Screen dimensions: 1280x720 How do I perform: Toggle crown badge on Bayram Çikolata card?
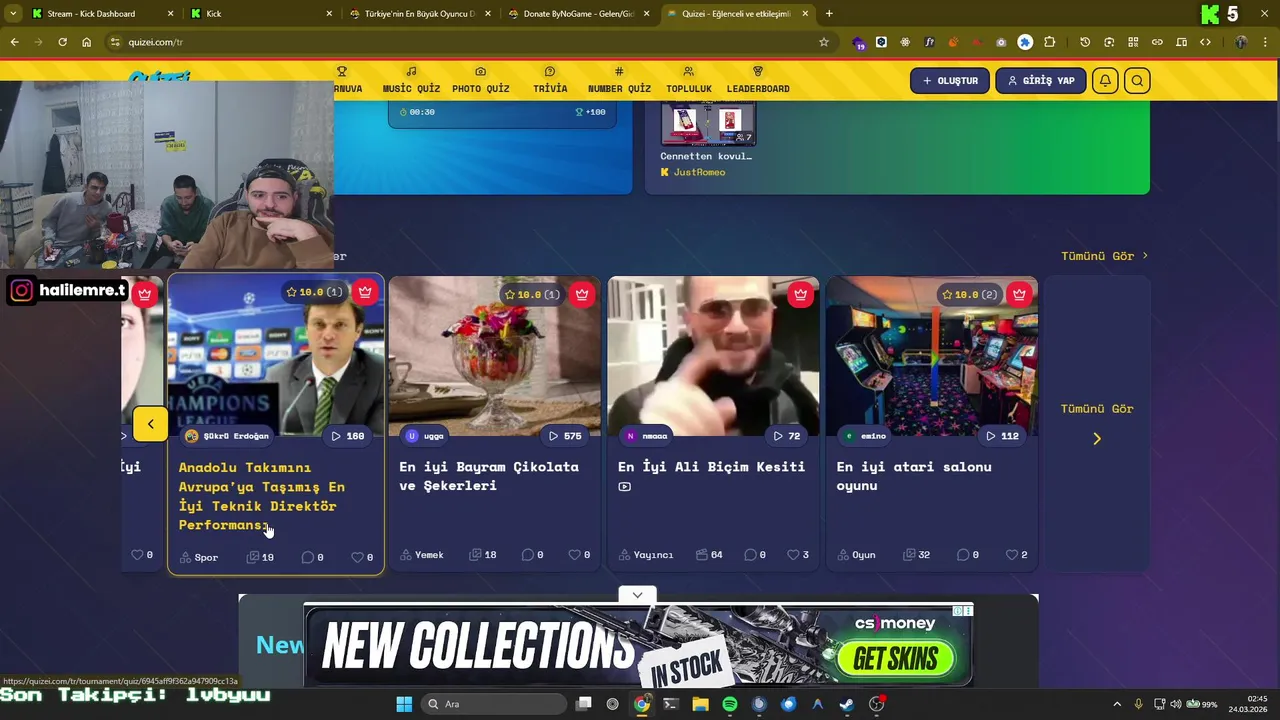(582, 294)
